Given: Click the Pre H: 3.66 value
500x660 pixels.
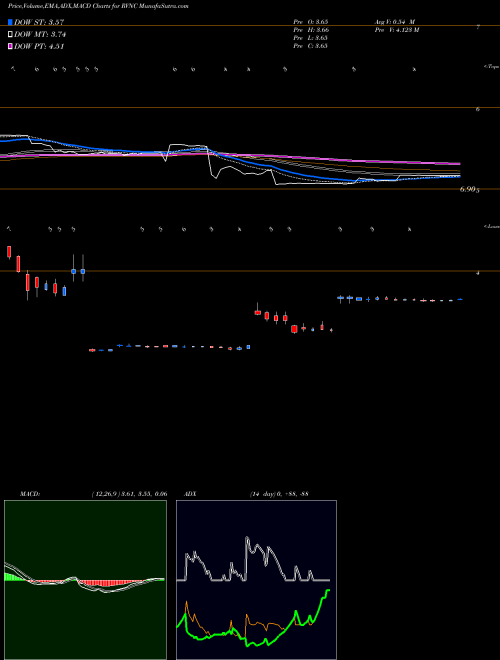Looking at the screenshot, I should 311,30.
